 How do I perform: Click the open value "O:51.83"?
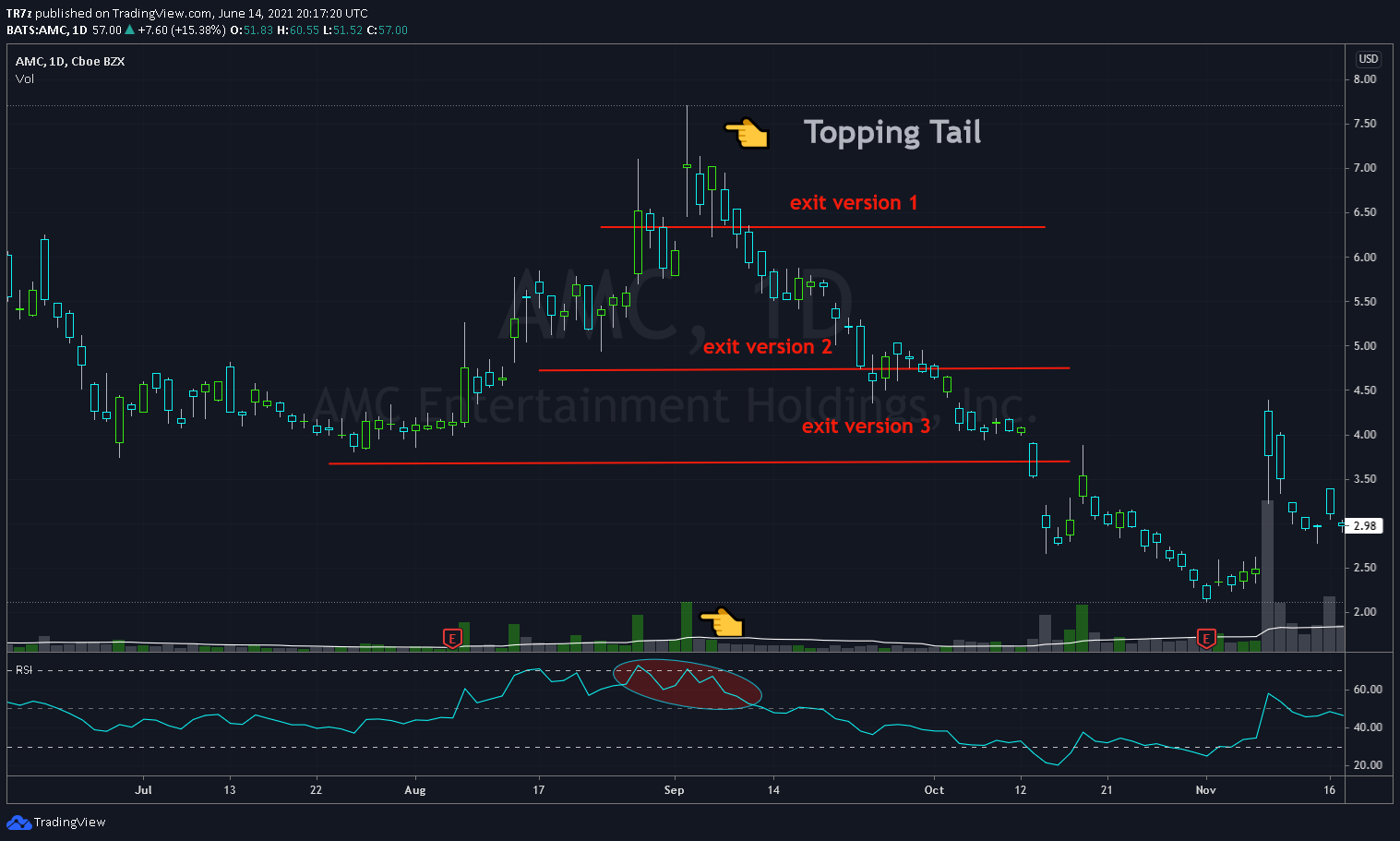pos(251,30)
